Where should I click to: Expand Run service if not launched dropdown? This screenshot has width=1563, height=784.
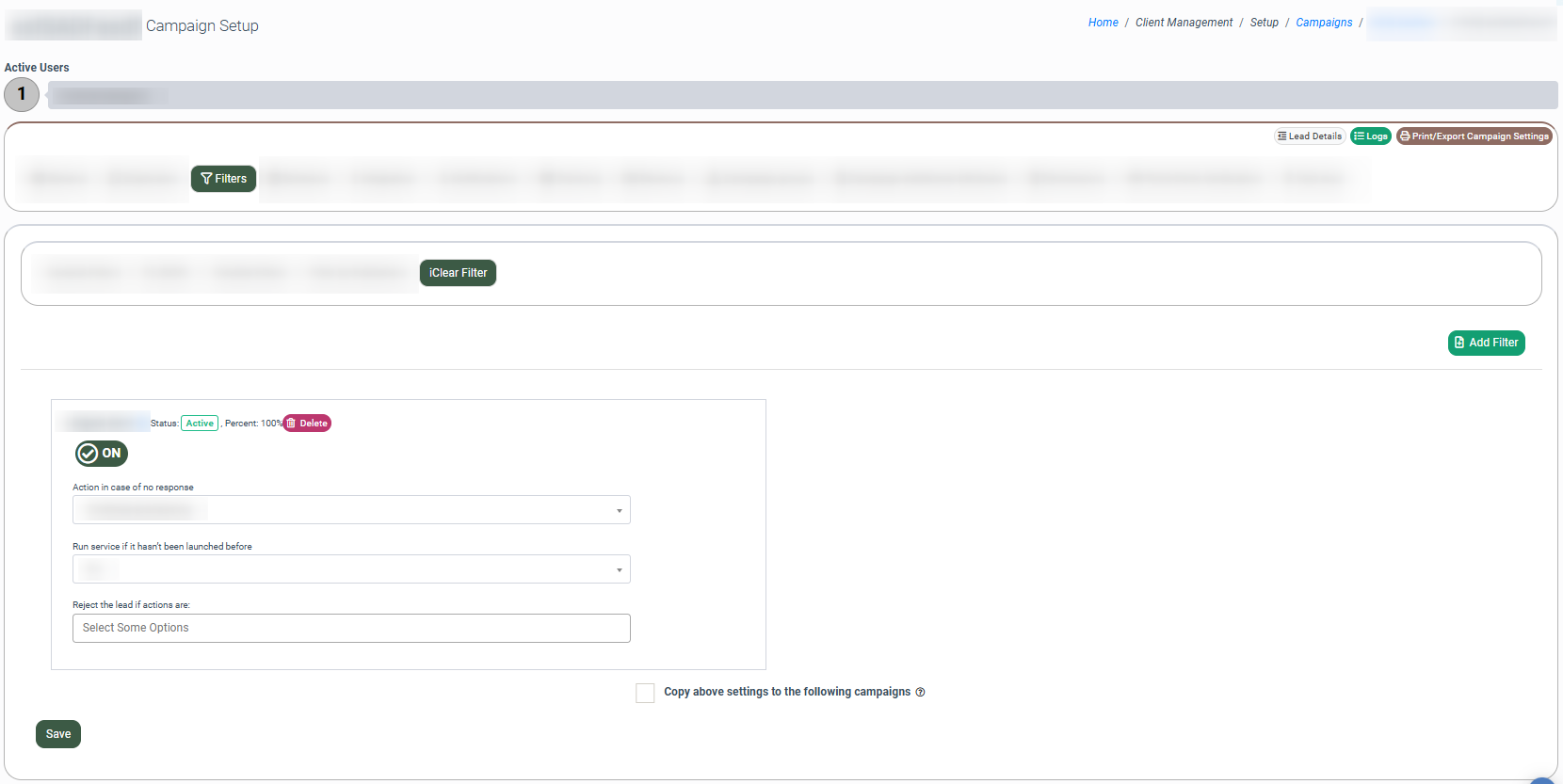point(351,569)
